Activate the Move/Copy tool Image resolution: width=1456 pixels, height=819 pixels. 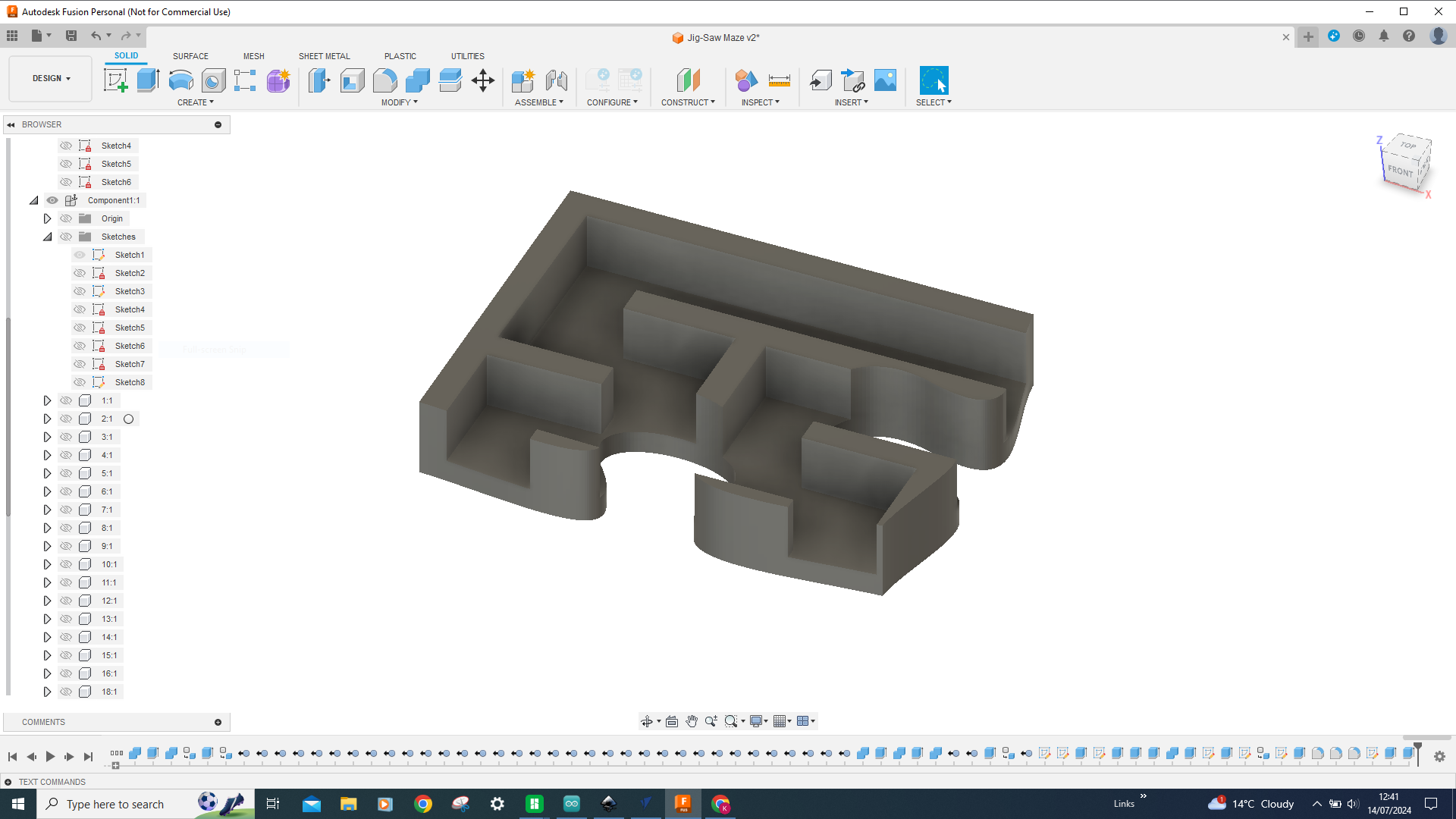tap(483, 80)
